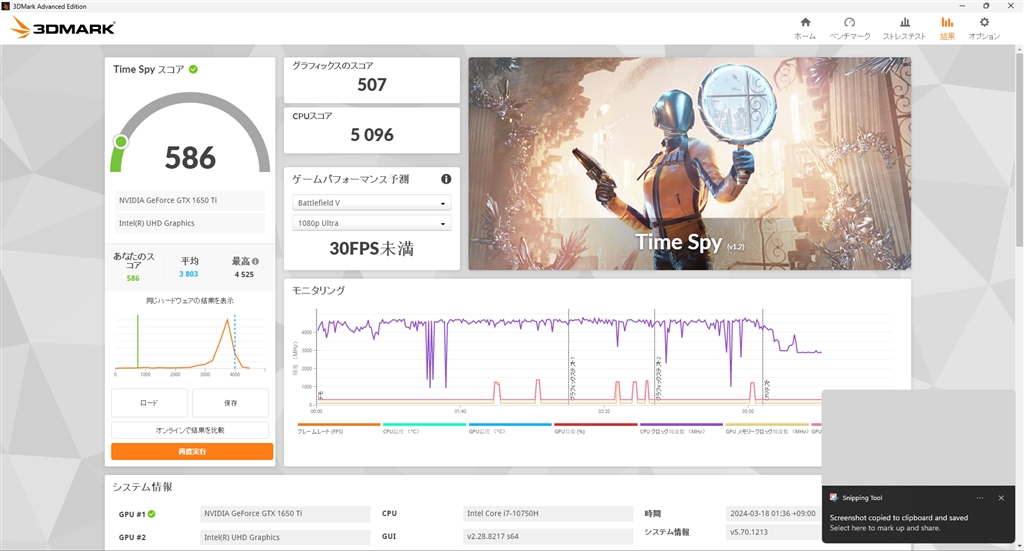This screenshot has height=551, width=1024.
Task: Click the 30FPS未満 prediction text
Action: tap(372, 249)
